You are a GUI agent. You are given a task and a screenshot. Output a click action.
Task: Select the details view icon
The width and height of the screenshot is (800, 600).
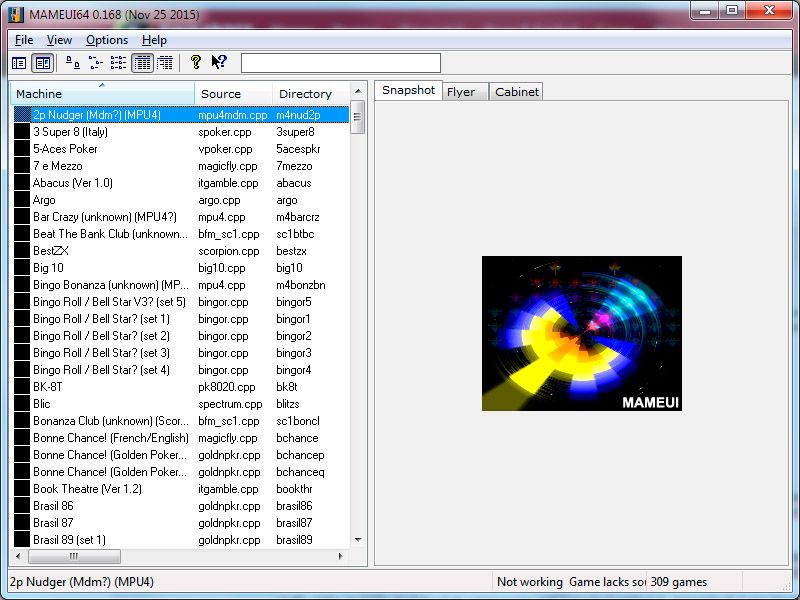coord(142,63)
